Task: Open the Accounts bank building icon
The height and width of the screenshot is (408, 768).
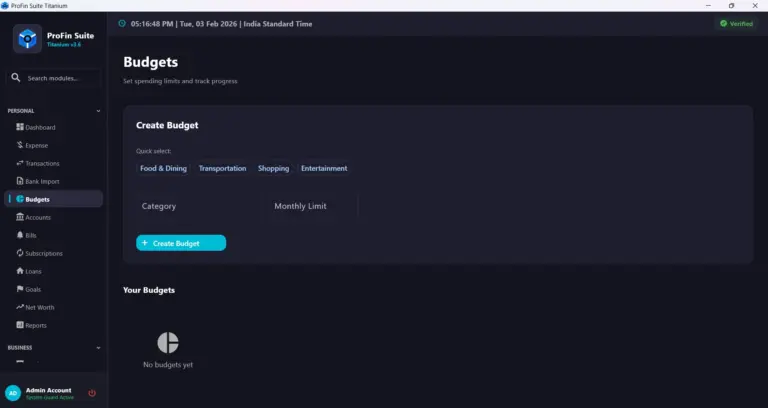Action: (20, 216)
